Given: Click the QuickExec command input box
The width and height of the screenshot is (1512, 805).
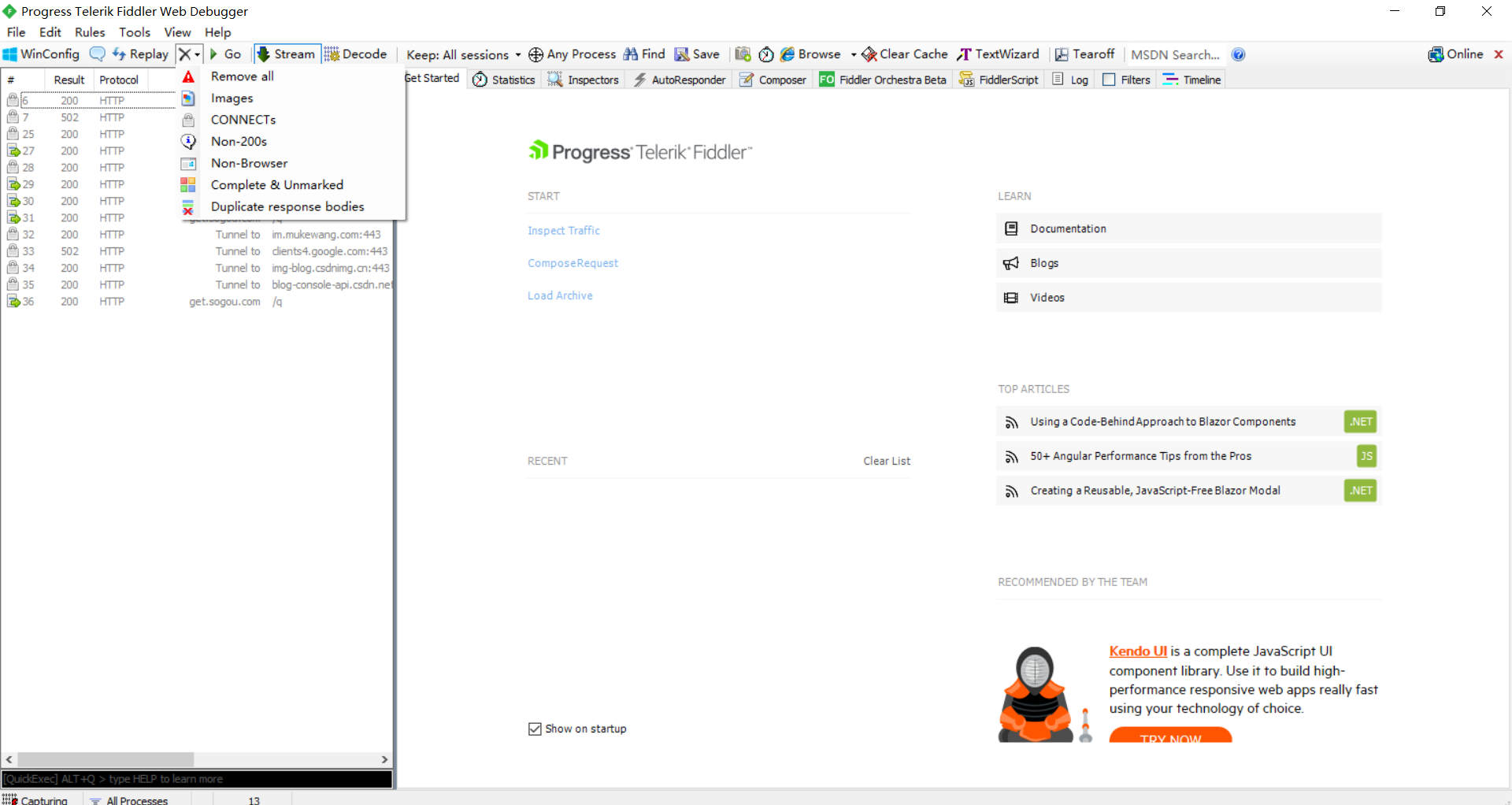Looking at the screenshot, I should (x=197, y=779).
